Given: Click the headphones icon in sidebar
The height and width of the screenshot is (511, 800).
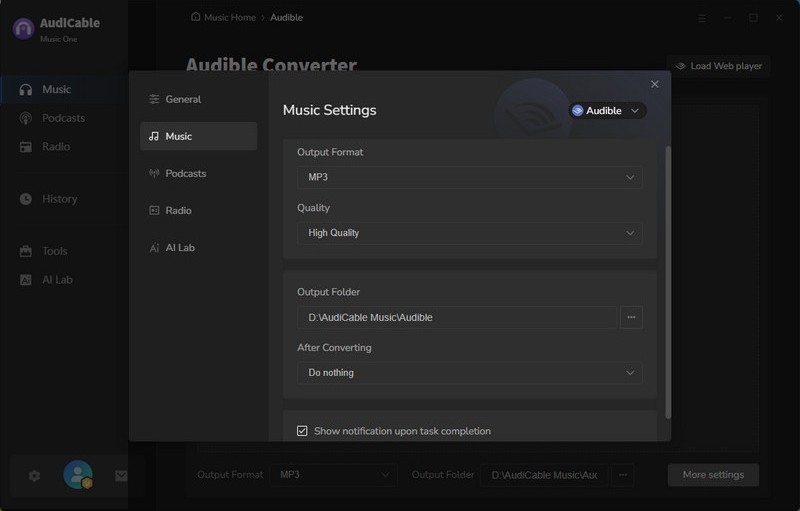Looking at the screenshot, I should click(26, 90).
